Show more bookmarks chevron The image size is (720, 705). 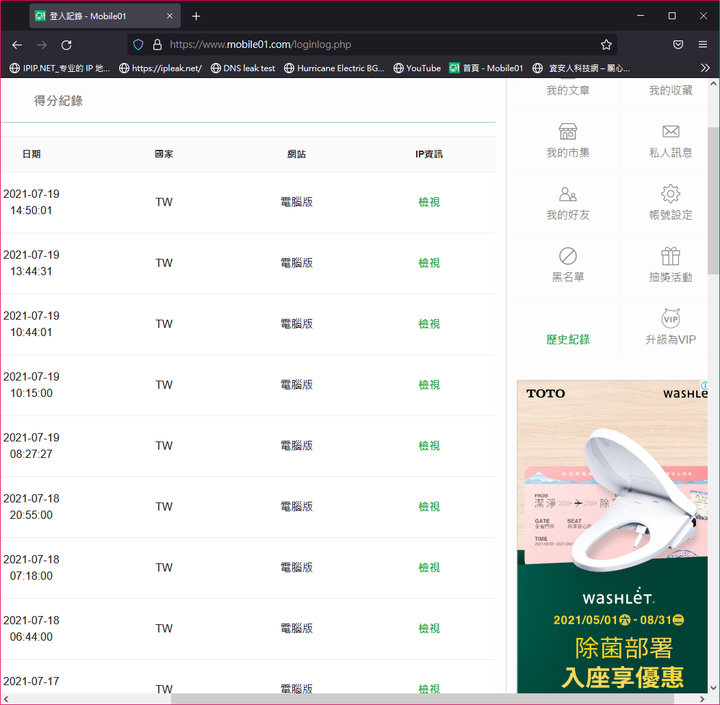point(705,68)
